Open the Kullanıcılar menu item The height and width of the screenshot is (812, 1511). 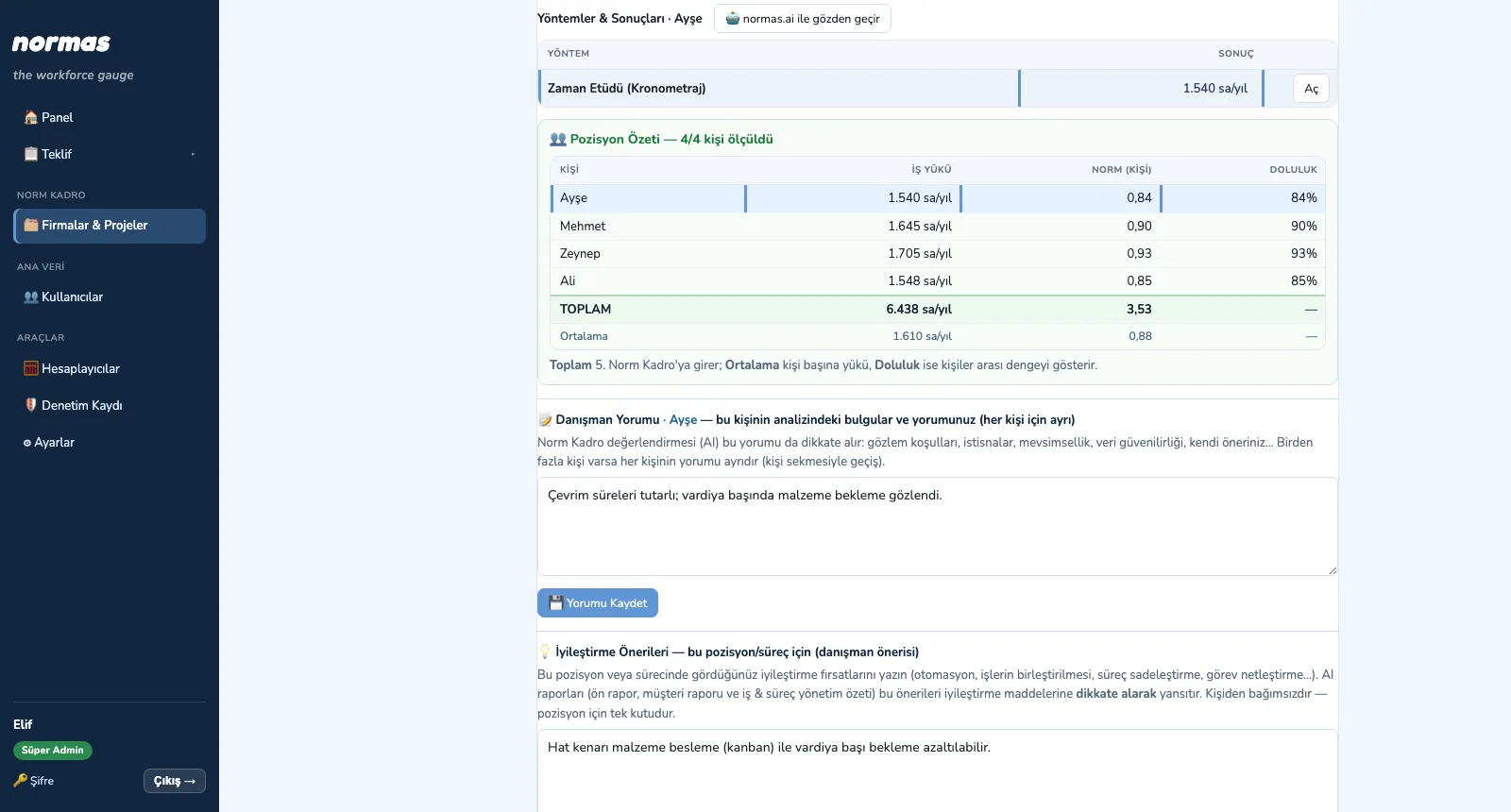pyautogui.click(x=110, y=296)
